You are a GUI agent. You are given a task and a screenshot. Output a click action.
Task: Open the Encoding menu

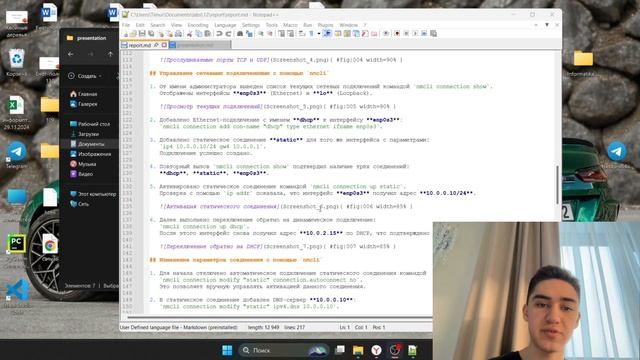[198, 25]
